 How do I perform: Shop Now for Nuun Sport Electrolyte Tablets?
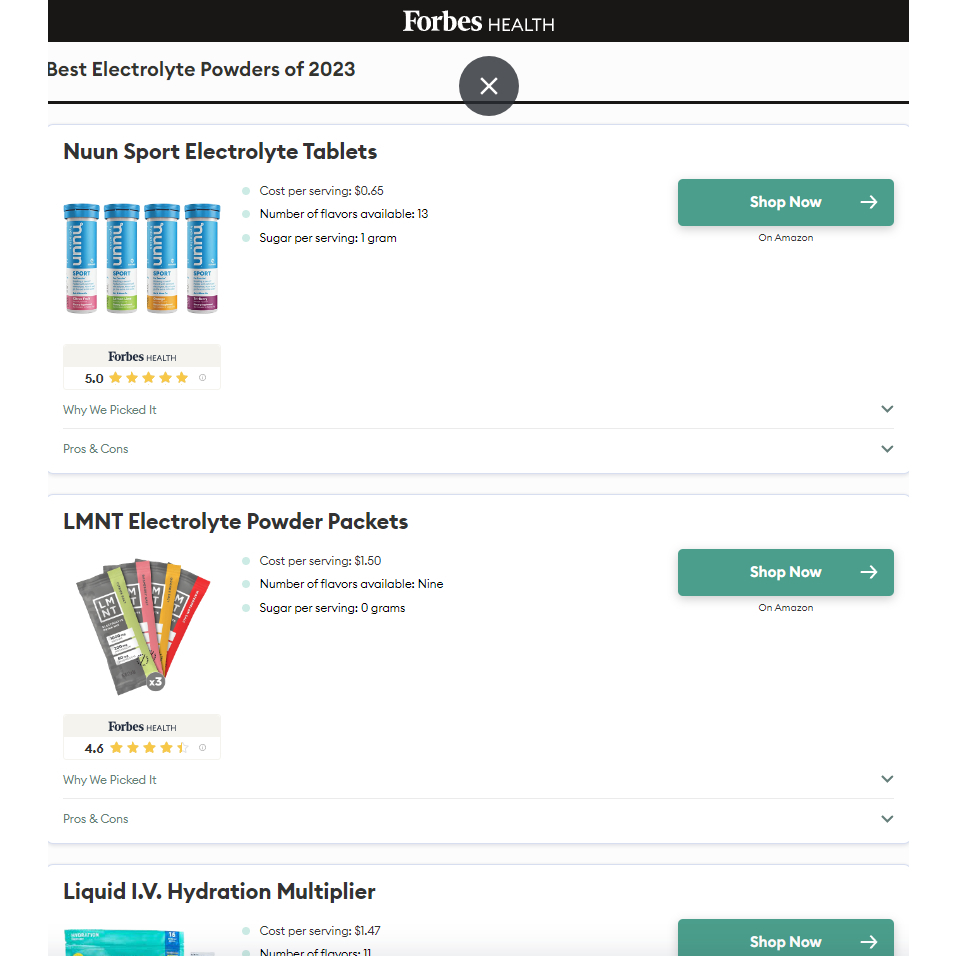[786, 202]
